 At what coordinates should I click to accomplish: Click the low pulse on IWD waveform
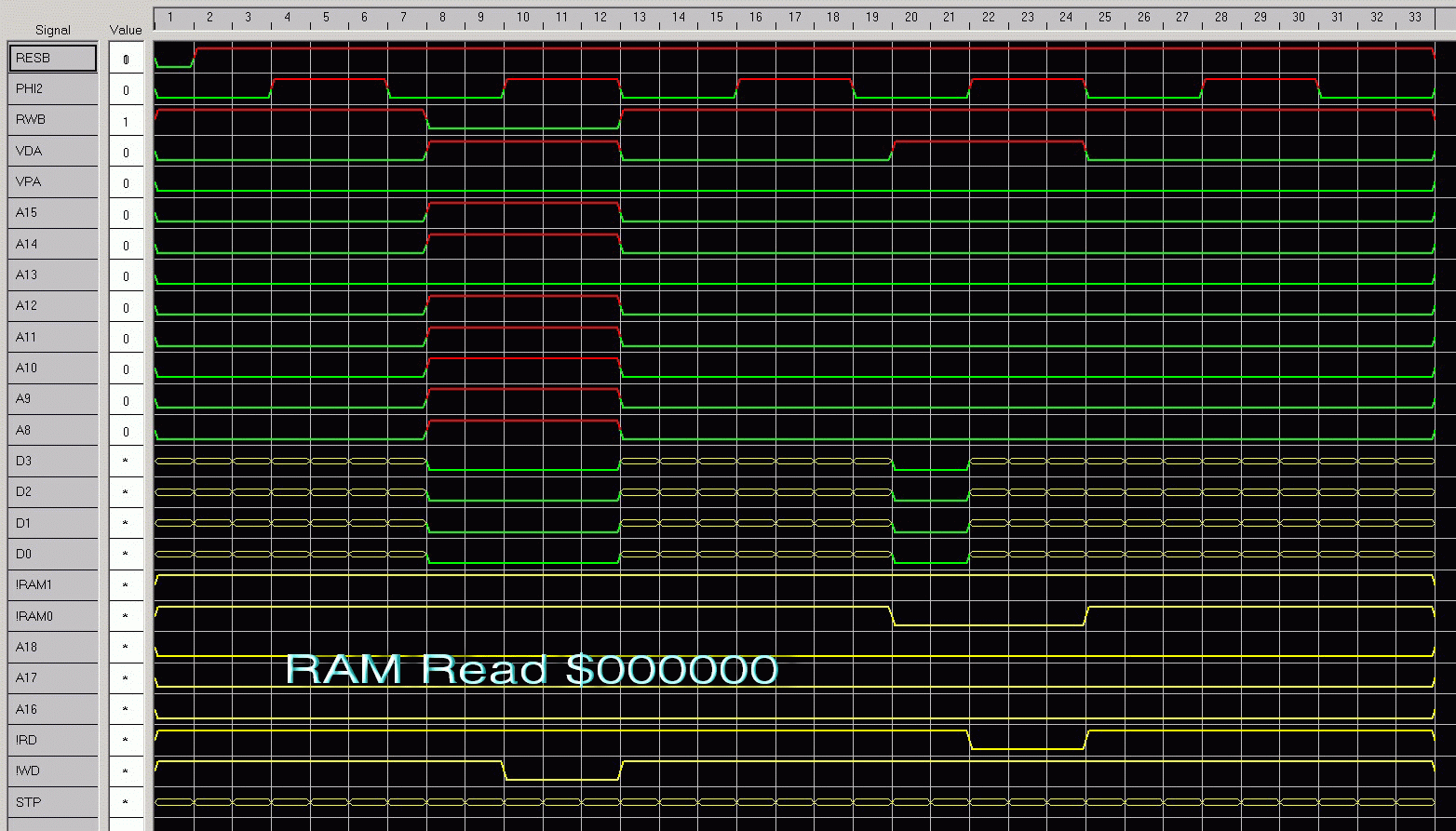click(561, 779)
